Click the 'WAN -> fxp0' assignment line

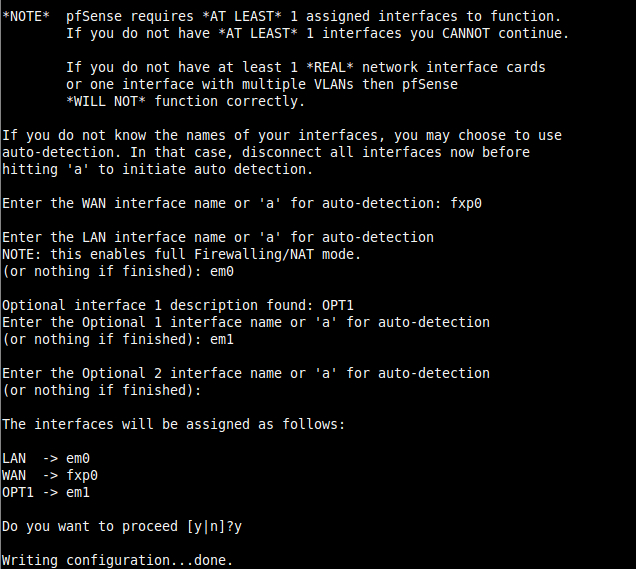[50, 475]
